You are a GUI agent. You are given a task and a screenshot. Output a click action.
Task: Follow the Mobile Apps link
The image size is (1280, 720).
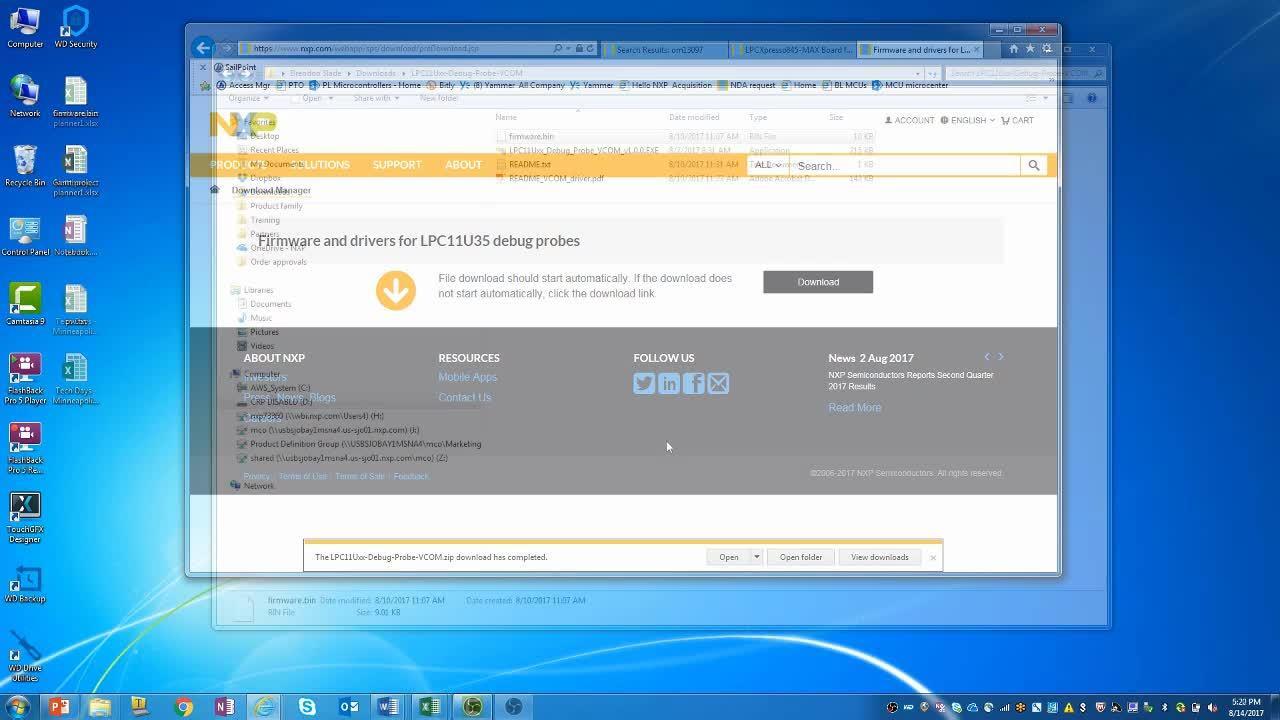(x=468, y=377)
